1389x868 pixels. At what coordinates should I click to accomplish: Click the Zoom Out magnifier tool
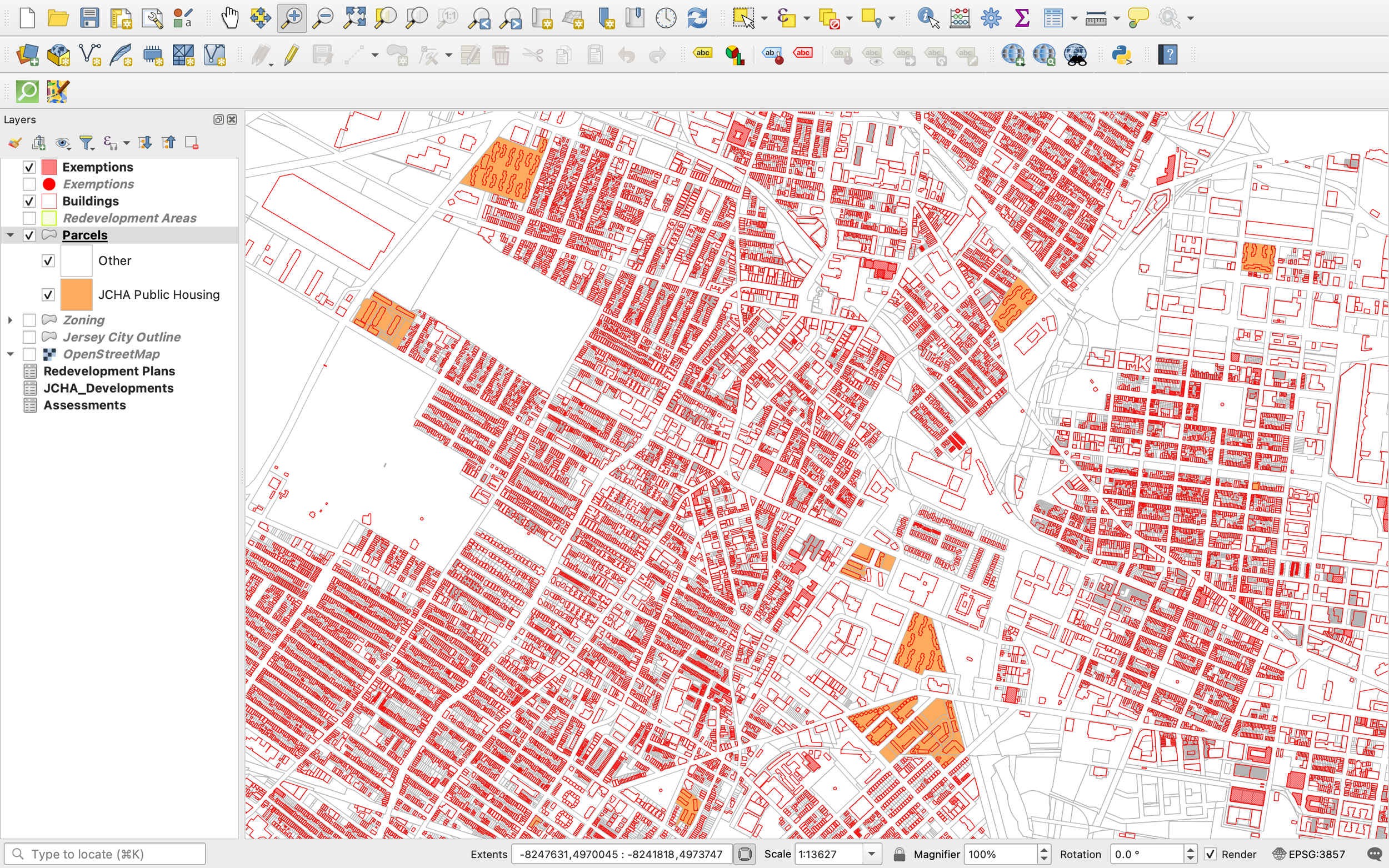[x=323, y=18]
